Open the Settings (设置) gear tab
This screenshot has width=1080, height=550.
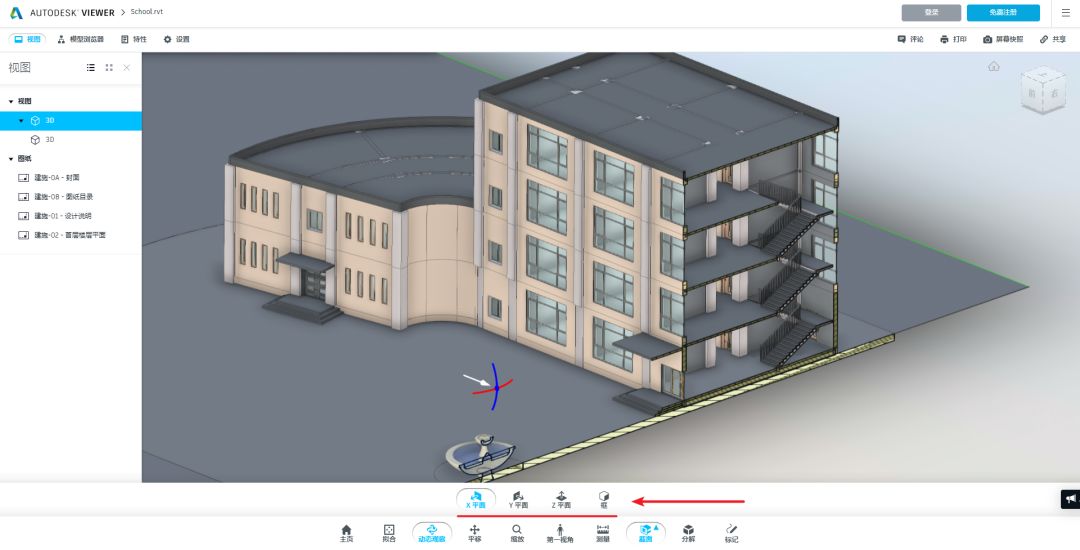(176, 39)
